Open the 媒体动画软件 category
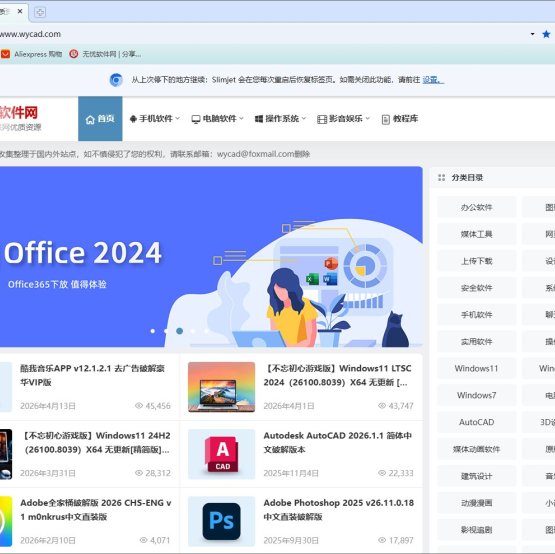 (x=476, y=449)
